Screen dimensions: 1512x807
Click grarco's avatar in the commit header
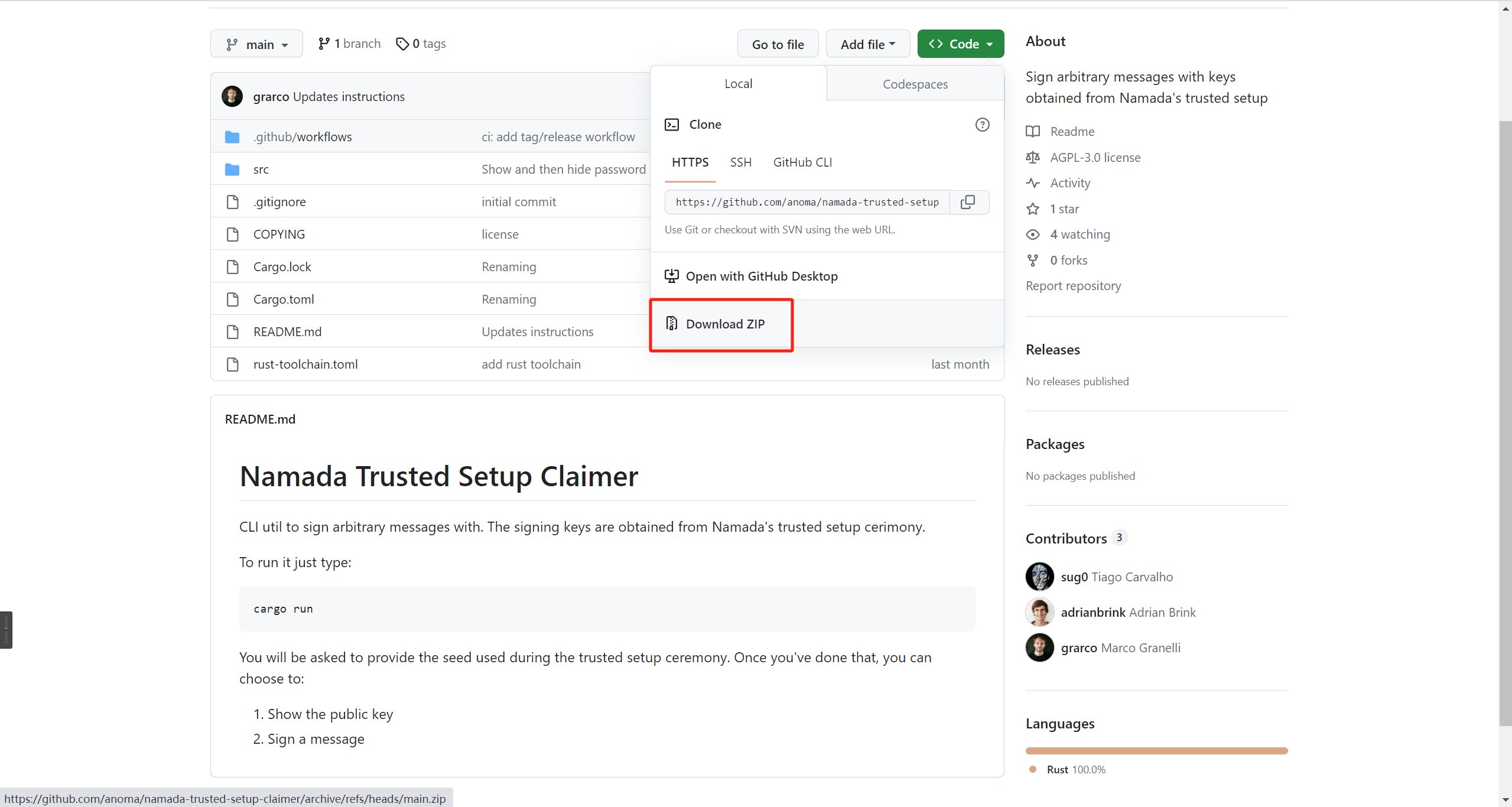click(x=232, y=96)
